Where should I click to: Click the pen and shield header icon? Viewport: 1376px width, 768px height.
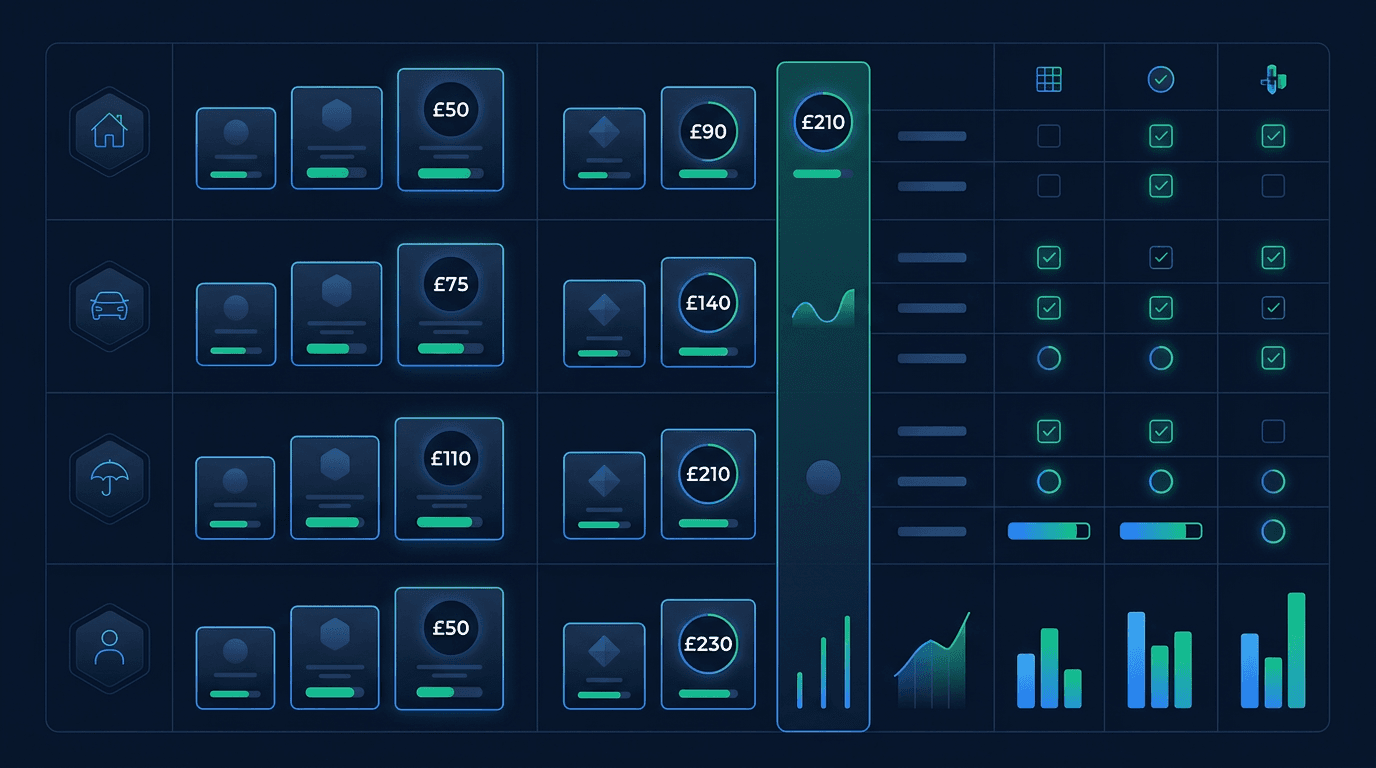(1272, 79)
